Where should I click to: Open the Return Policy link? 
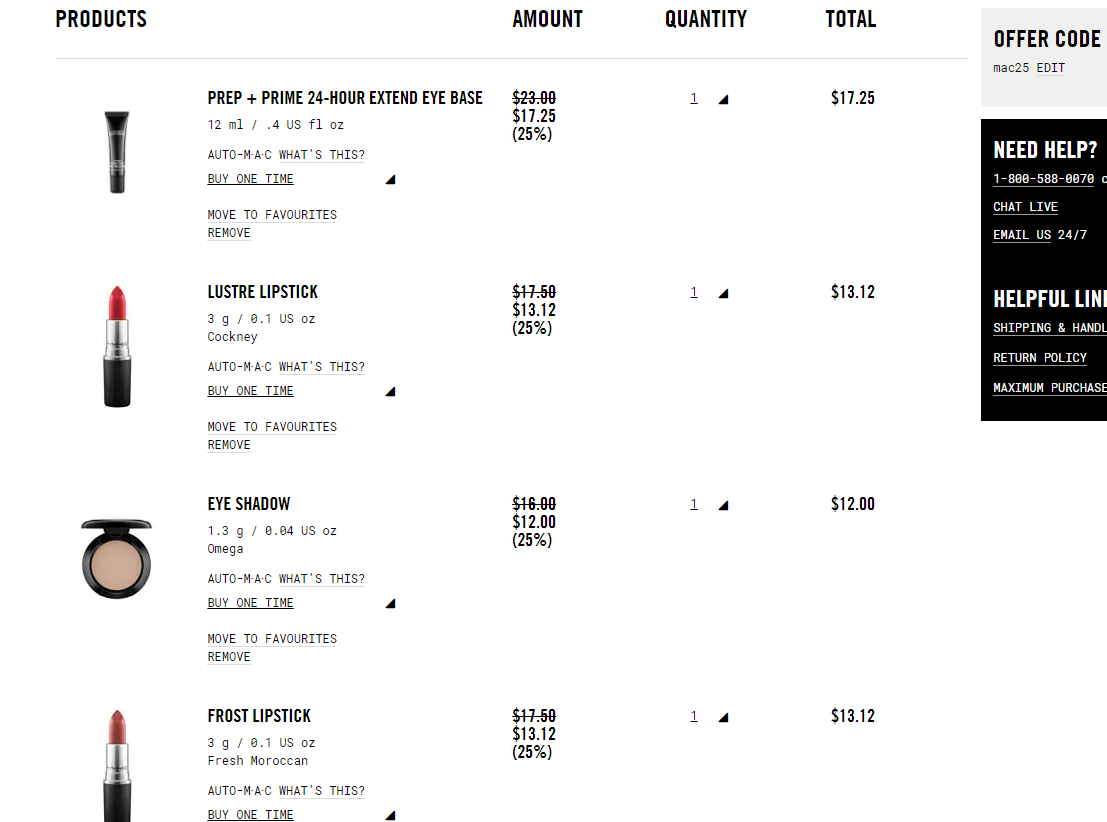pyautogui.click(x=1039, y=358)
